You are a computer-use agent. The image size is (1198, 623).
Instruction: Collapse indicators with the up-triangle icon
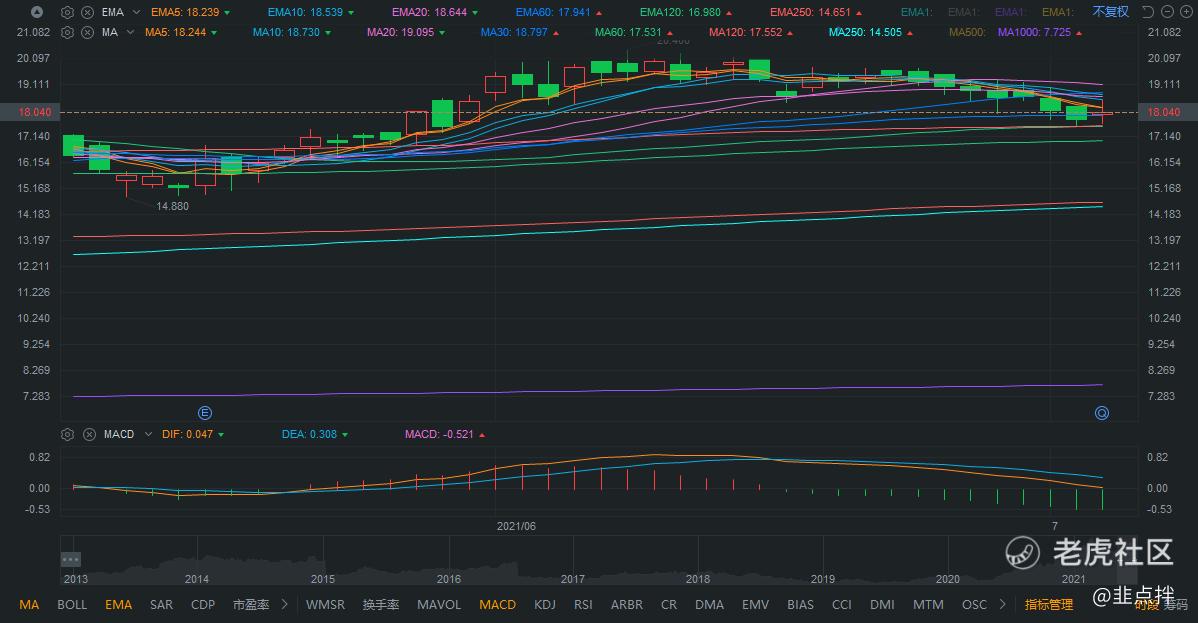click(x=37, y=12)
